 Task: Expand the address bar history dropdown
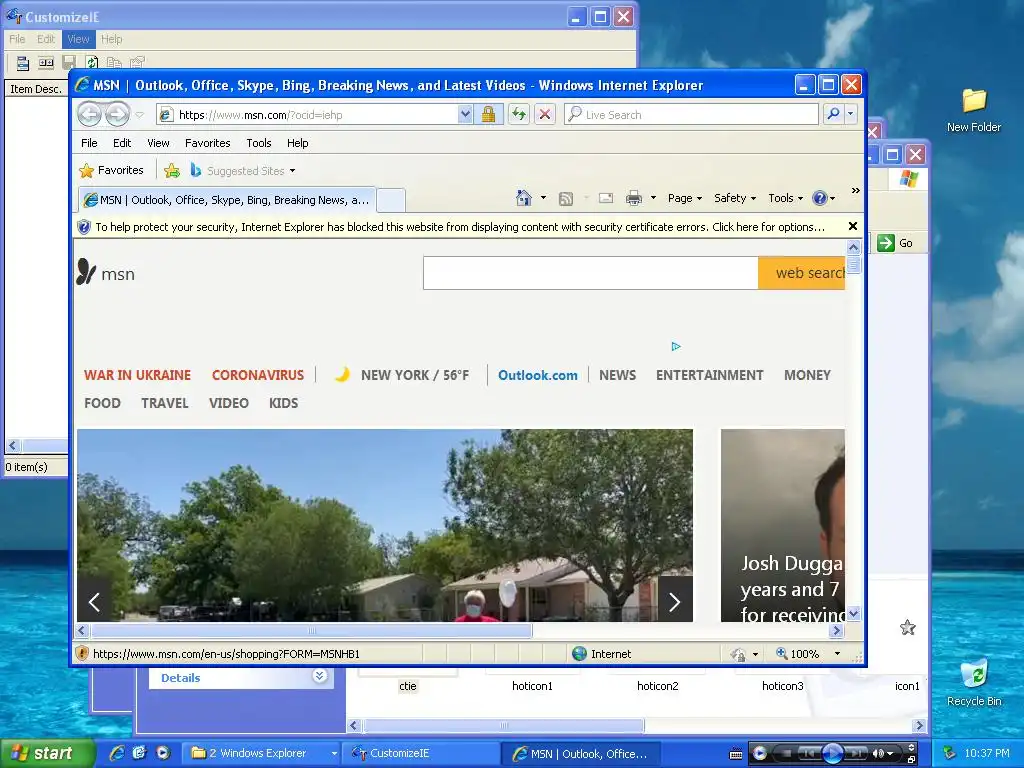coord(465,115)
